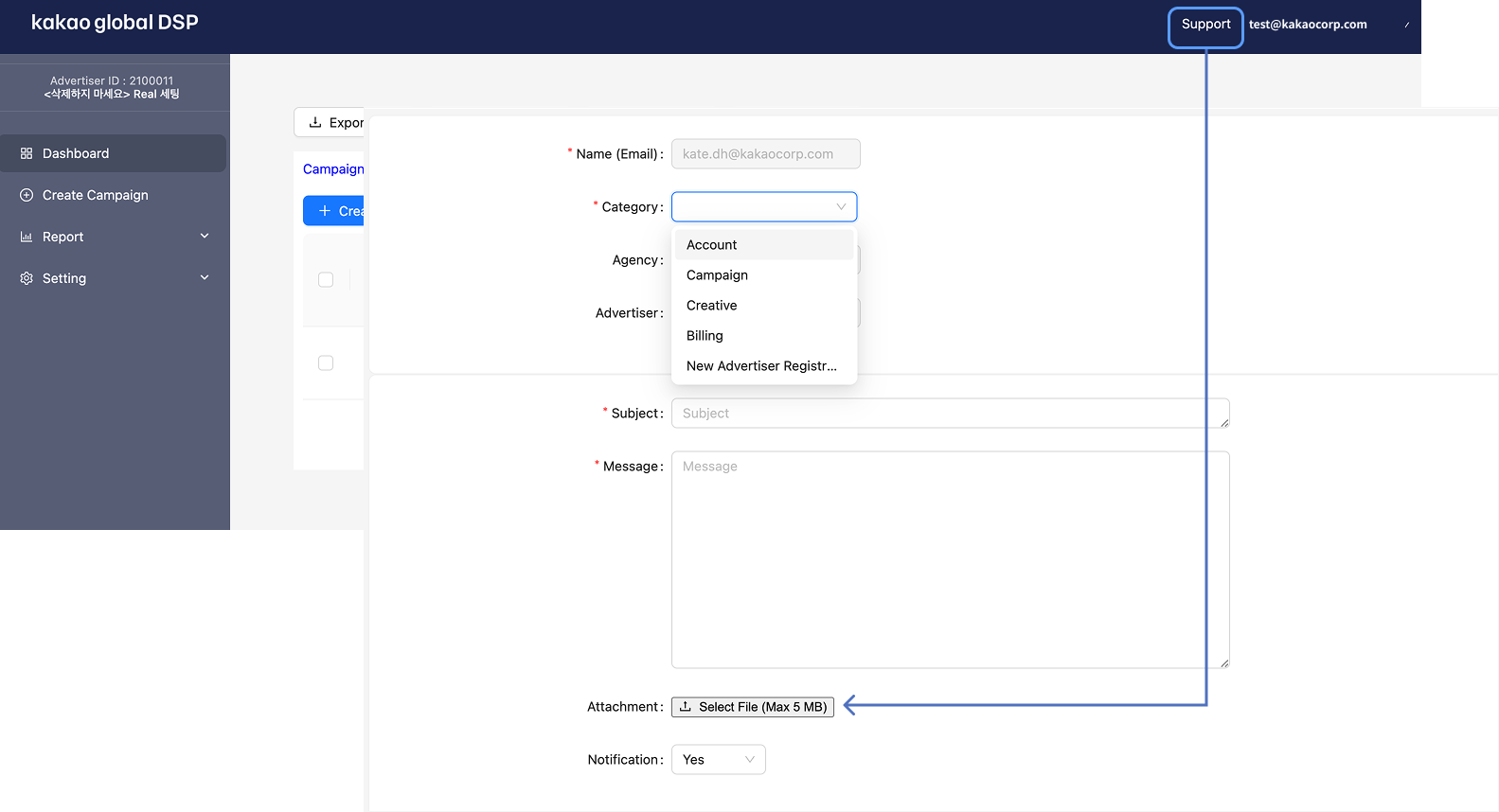The height and width of the screenshot is (812, 1499).
Task: Expand the Setting submenu chevron
Action: [x=205, y=278]
